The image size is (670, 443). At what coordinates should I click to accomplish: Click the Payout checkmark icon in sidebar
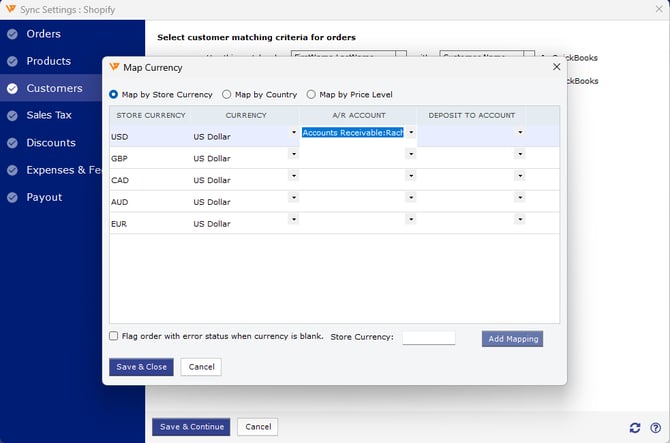point(12,197)
